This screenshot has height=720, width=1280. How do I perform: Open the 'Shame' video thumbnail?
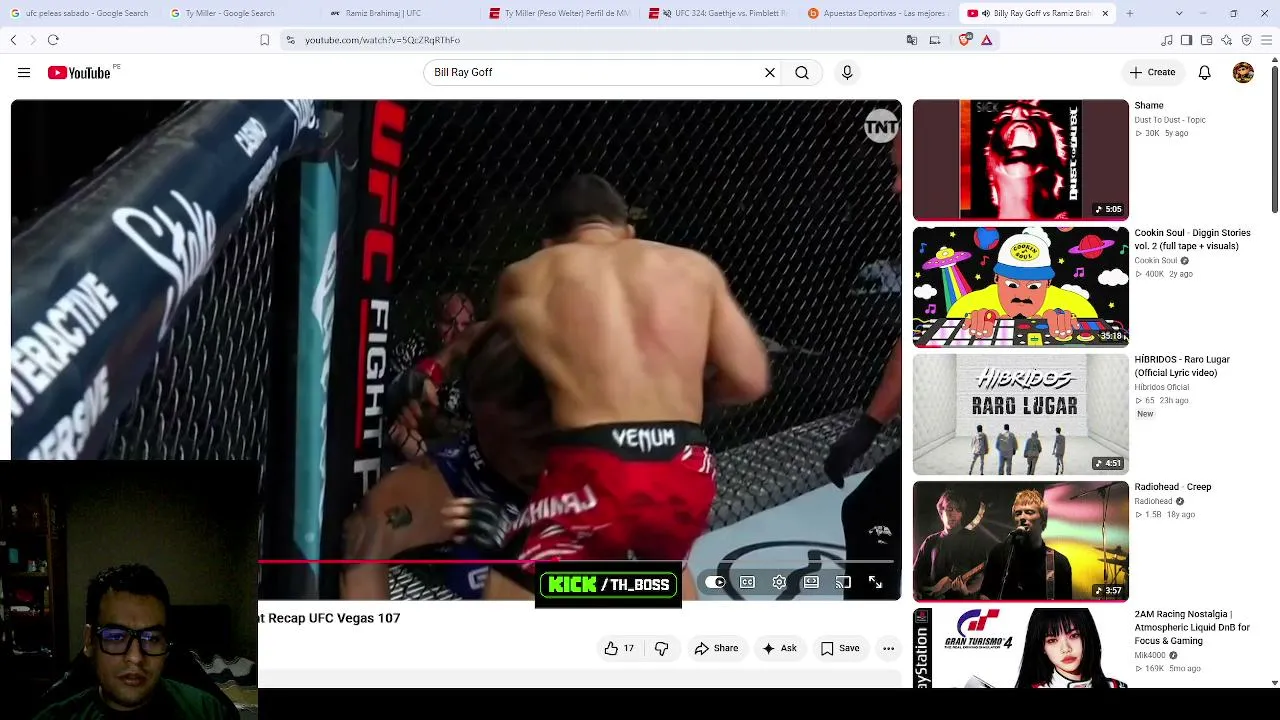(1020, 159)
